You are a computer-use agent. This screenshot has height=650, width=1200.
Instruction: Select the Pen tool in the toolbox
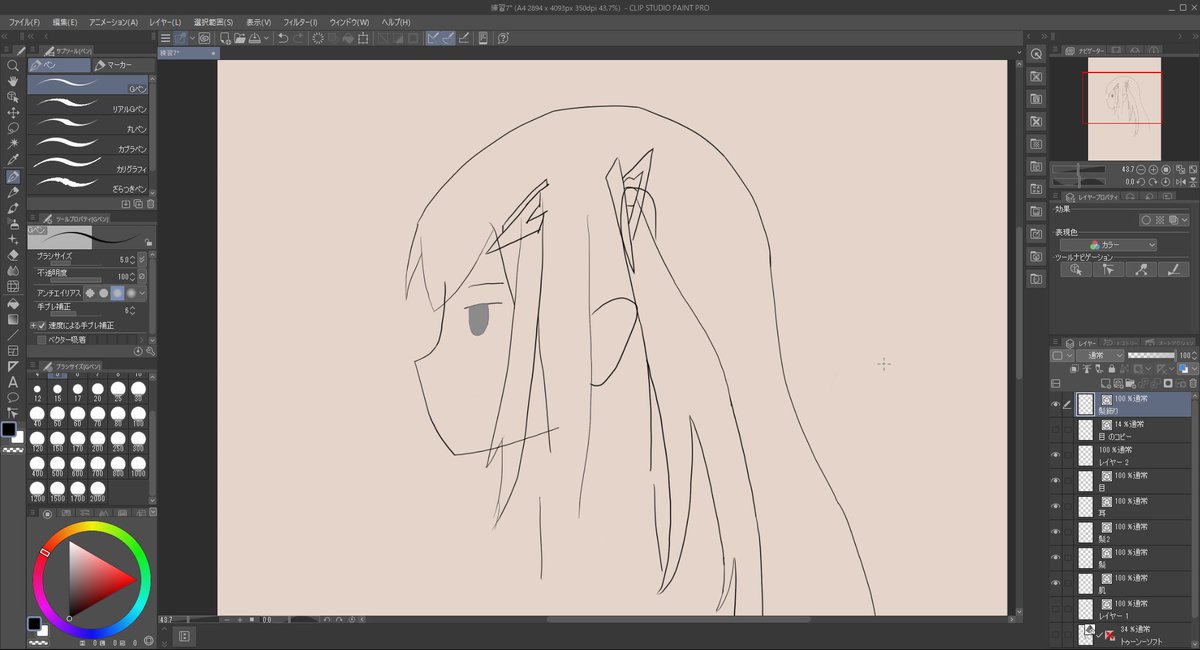13,176
